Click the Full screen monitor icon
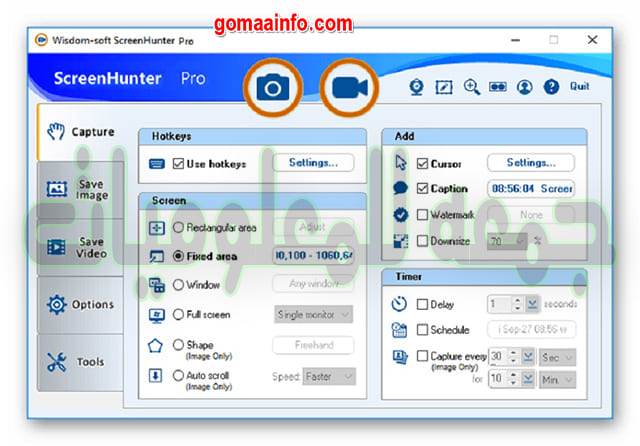This screenshot has height=446, width=640. (x=157, y=315)
